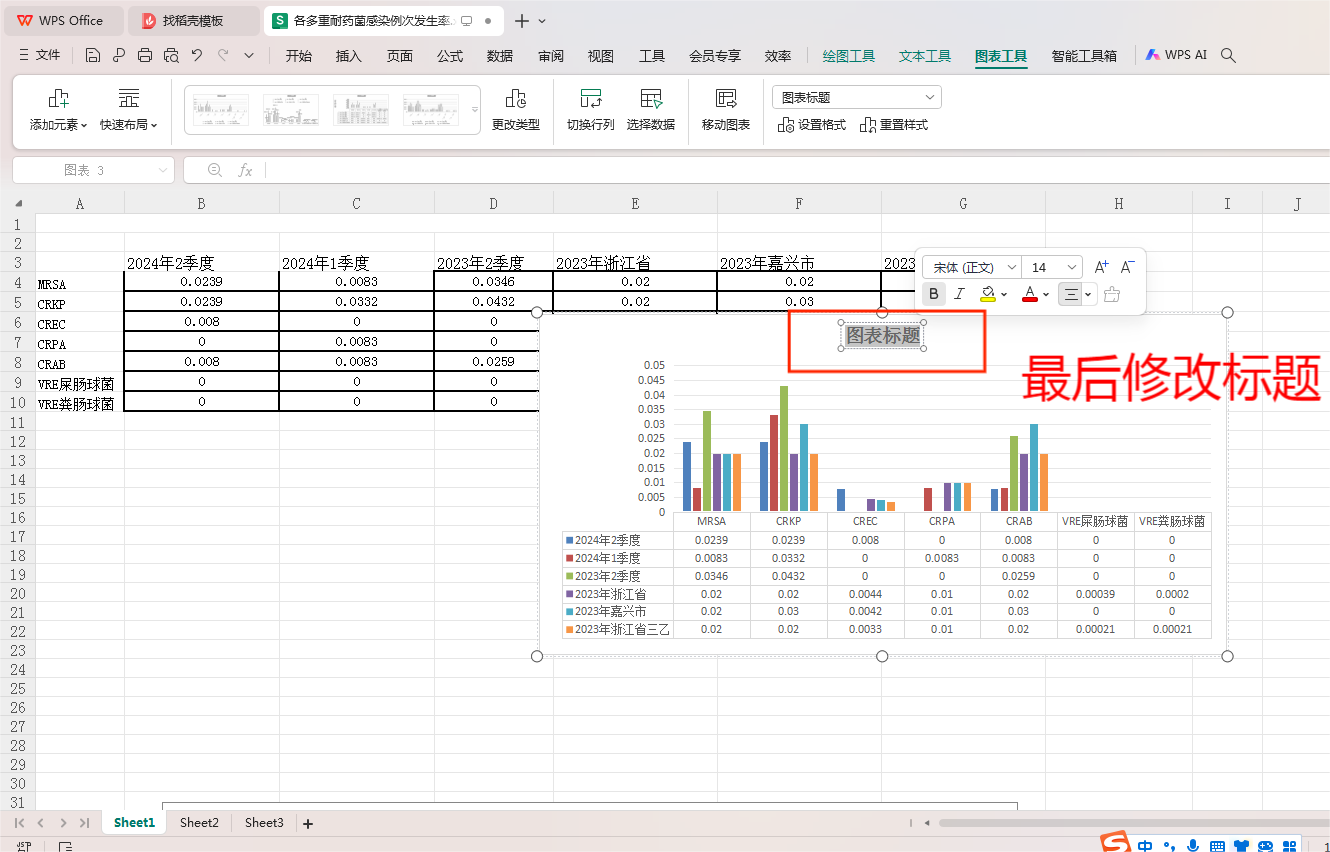Open the 图表工具 ribbon tab
The width and height of the screenshot is (1330, 852).
(1000, 57)
